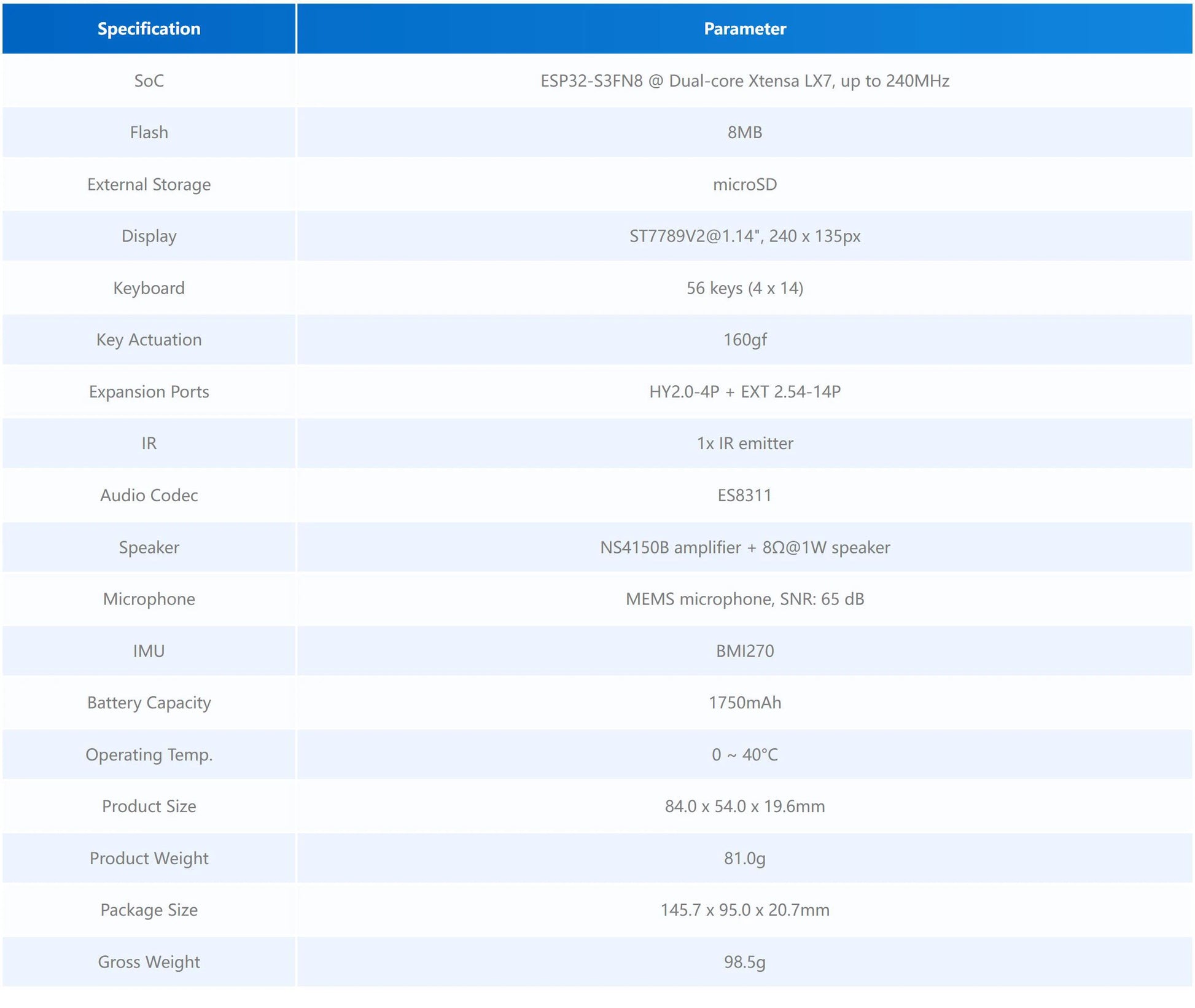Click the ESP32-S3FN8 processor description
This screenshot has width=1195, height=1008.
point(744,80)
